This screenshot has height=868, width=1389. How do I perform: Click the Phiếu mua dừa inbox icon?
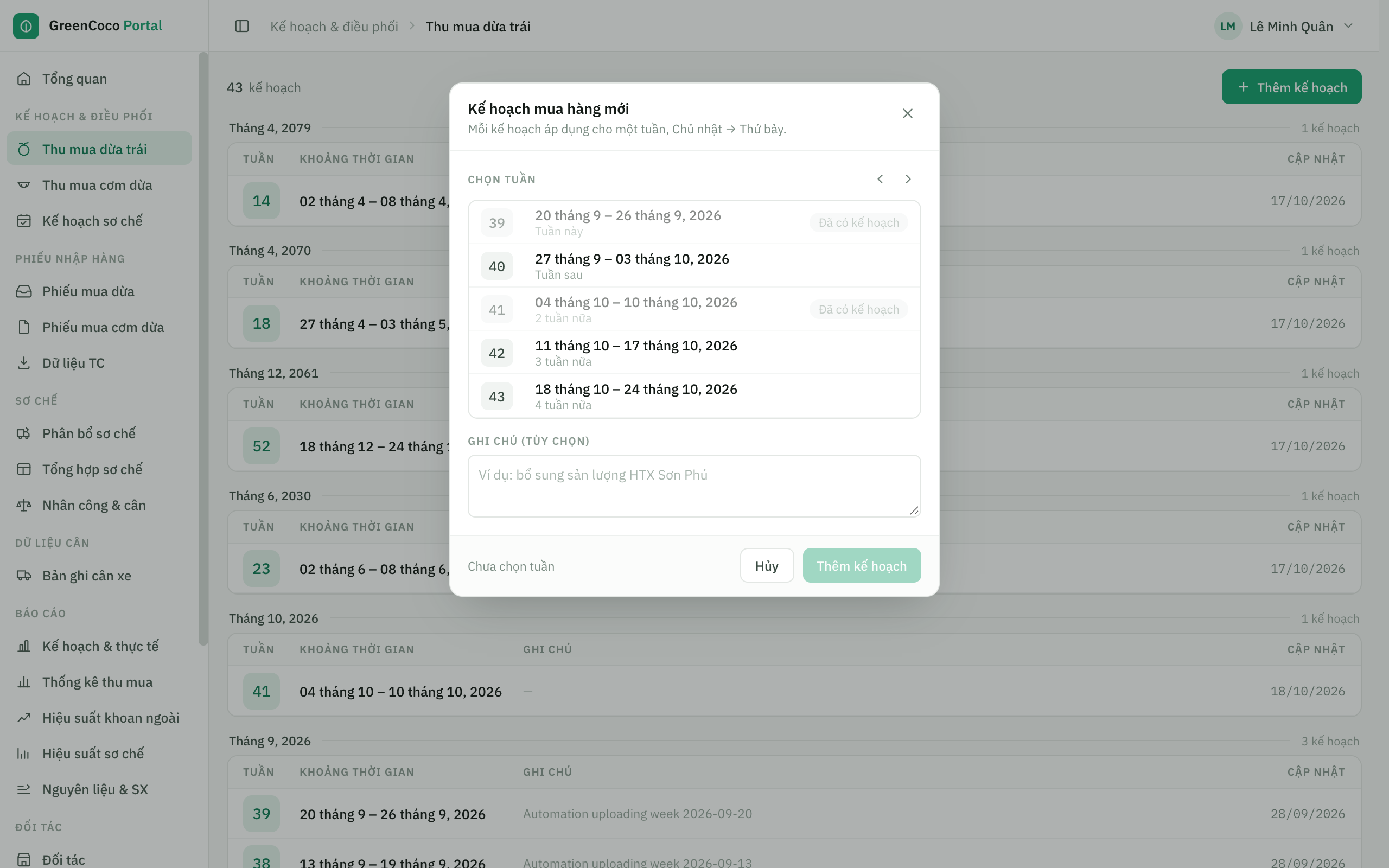point(23,291)
